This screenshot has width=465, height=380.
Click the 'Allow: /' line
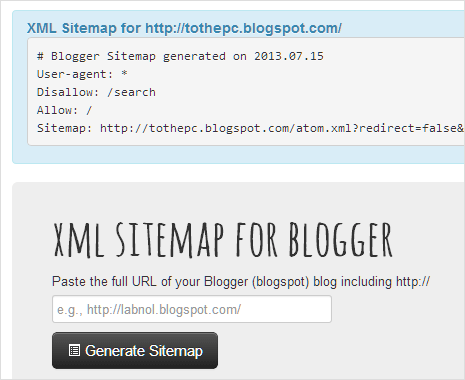[x=64, y=110]
